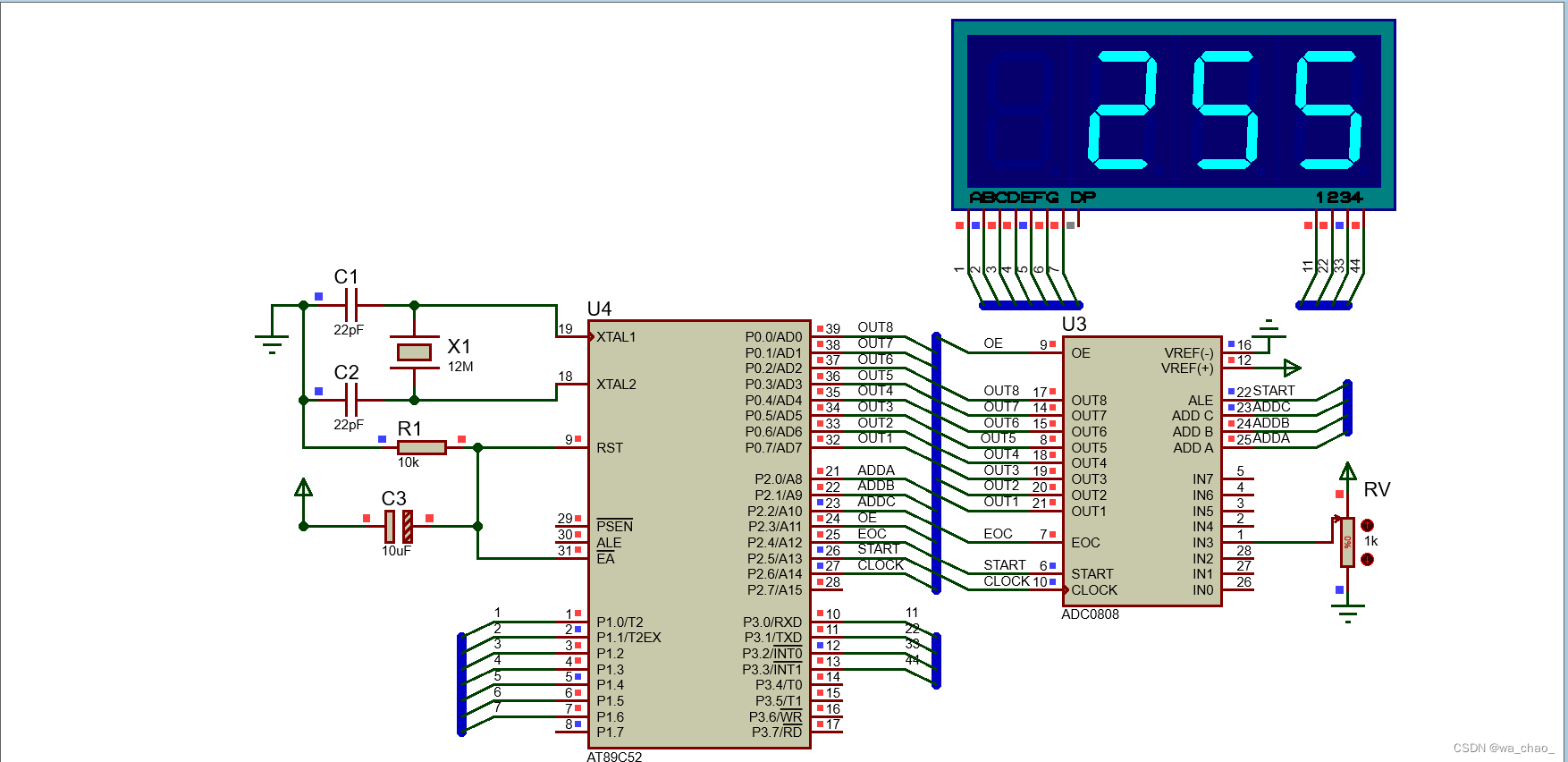Select the X1 crystal oscillator symbol
The image size is (1568, 762).
(414, 352)
